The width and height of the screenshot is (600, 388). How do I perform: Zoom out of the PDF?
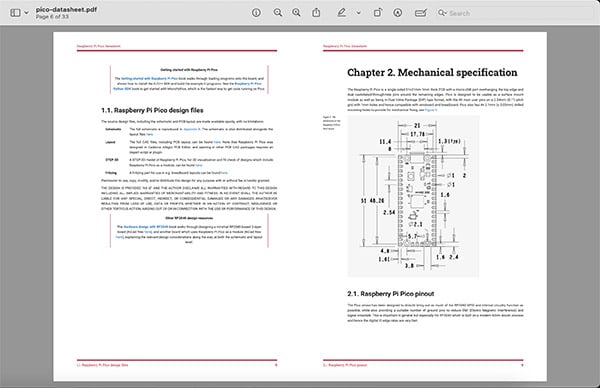point(278,13)
